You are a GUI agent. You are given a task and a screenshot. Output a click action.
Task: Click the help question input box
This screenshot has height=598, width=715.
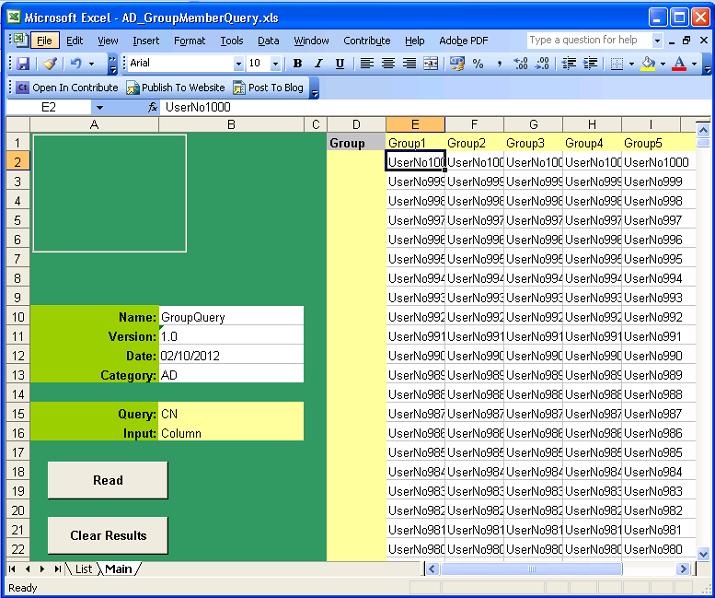pos(587,41)
